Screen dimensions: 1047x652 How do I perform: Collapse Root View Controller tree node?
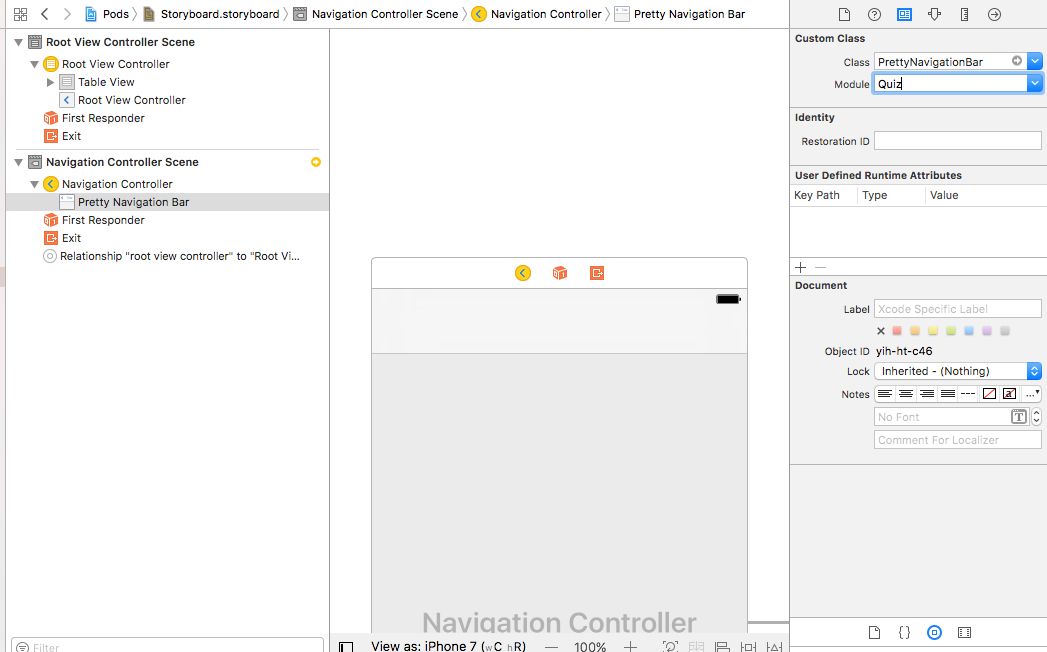[x=34, y=64]
